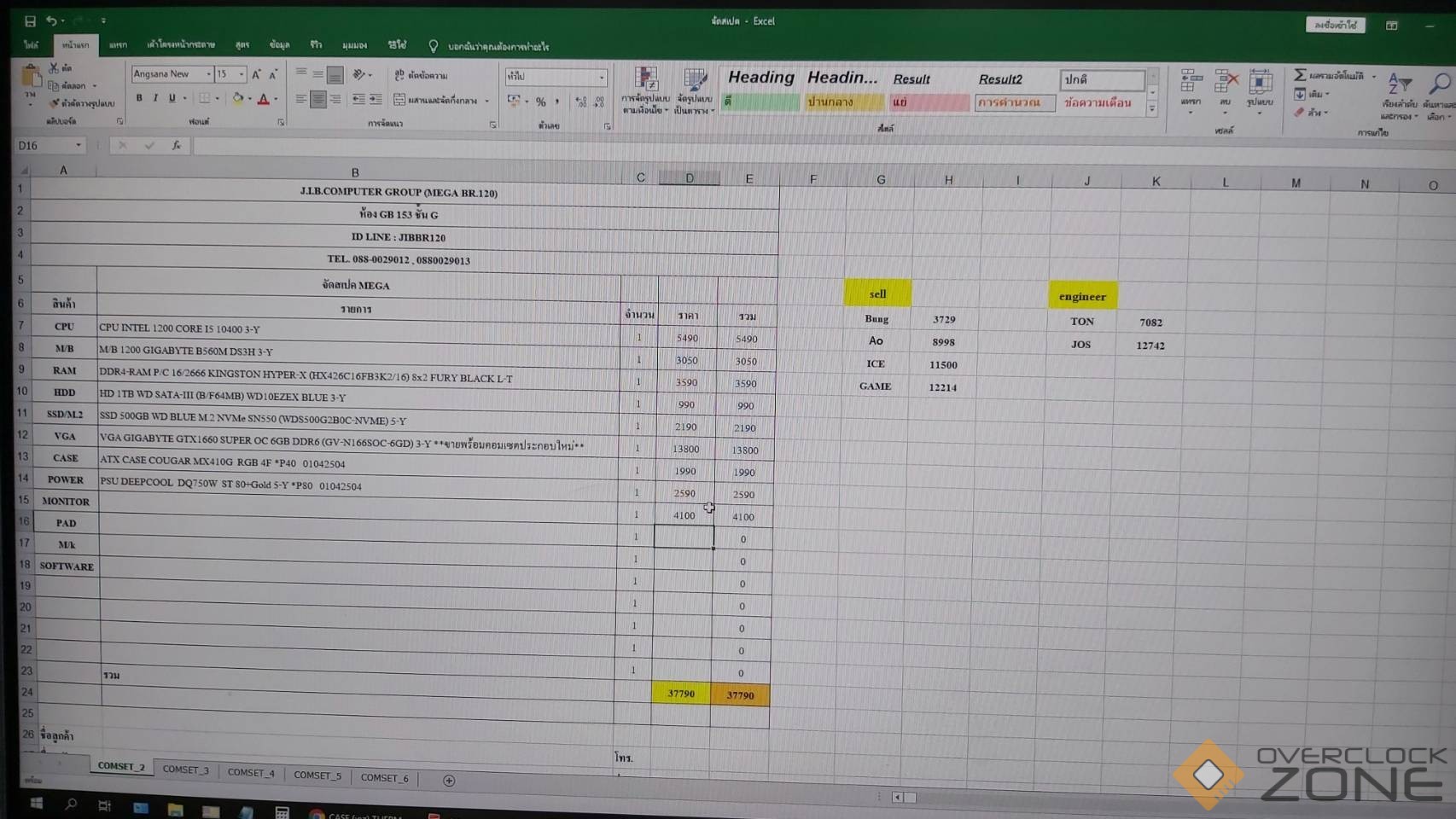Toggle center horizontal alignment

click(x=317, y=100)
